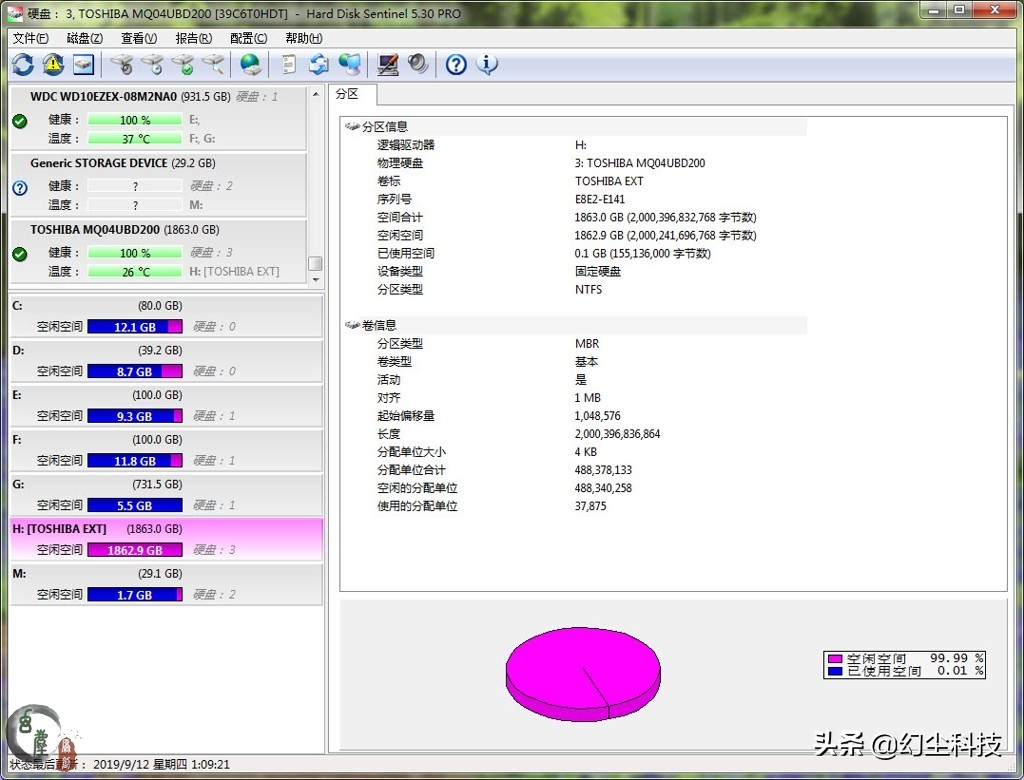Image resolution: width=1024 pixels, height=780 pixels.
Task: Select the C: drive entry
Action: (x=120, y=305)
